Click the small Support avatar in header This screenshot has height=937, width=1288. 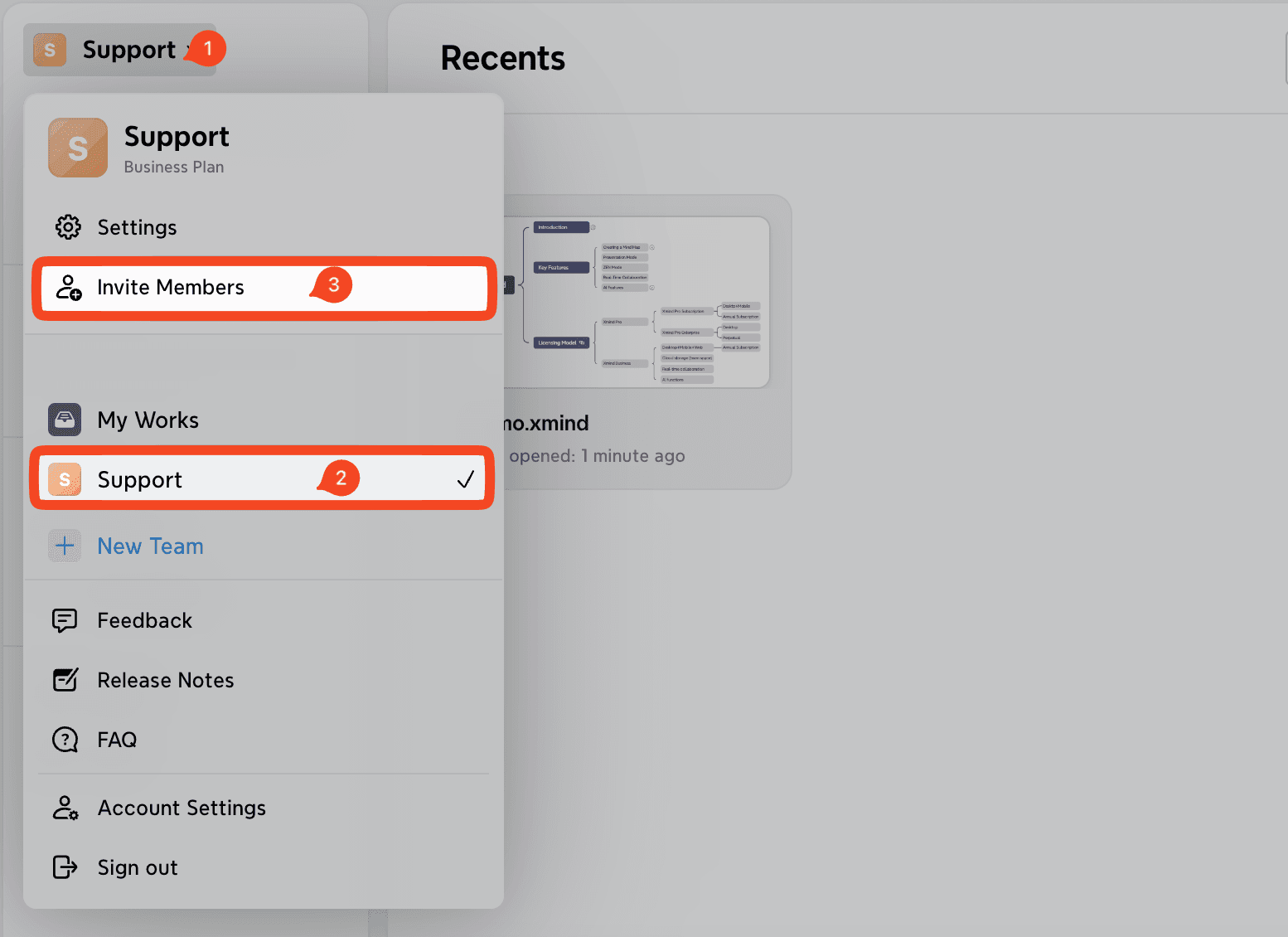50,50
